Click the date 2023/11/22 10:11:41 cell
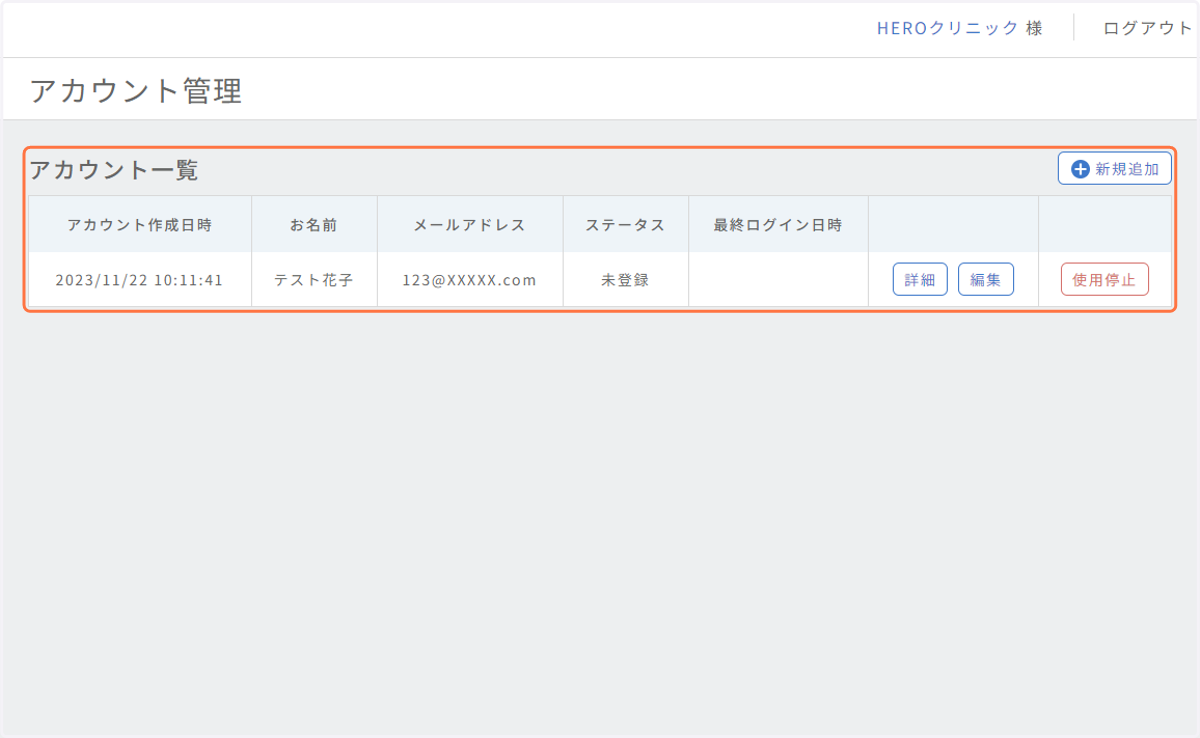1200x738 pixels. coord(140,280)
